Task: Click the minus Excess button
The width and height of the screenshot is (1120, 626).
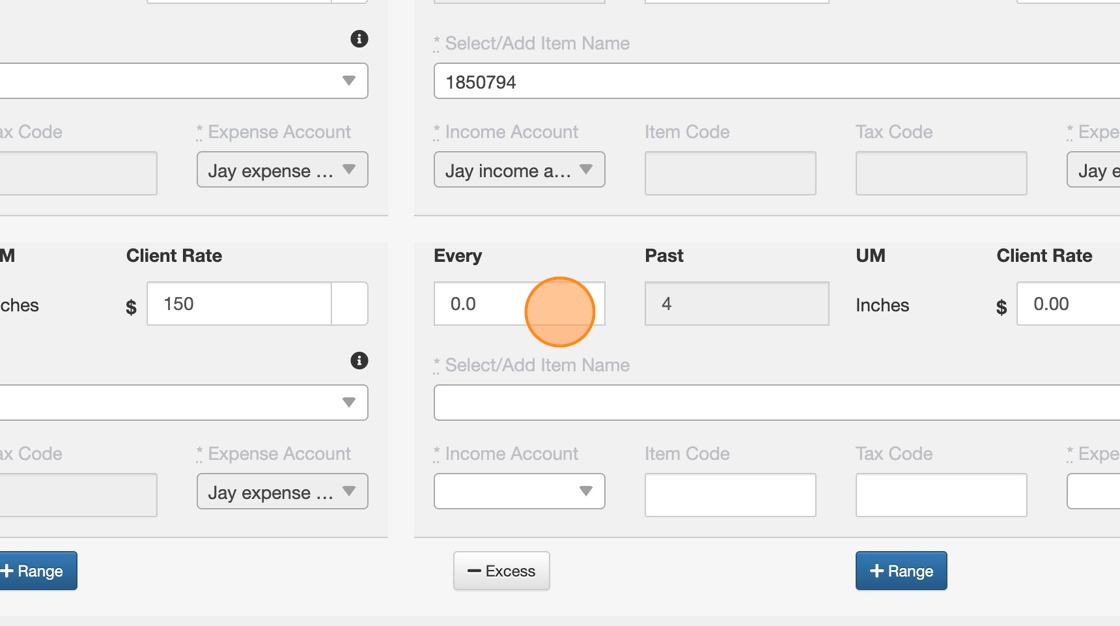Action: point(501,571)
